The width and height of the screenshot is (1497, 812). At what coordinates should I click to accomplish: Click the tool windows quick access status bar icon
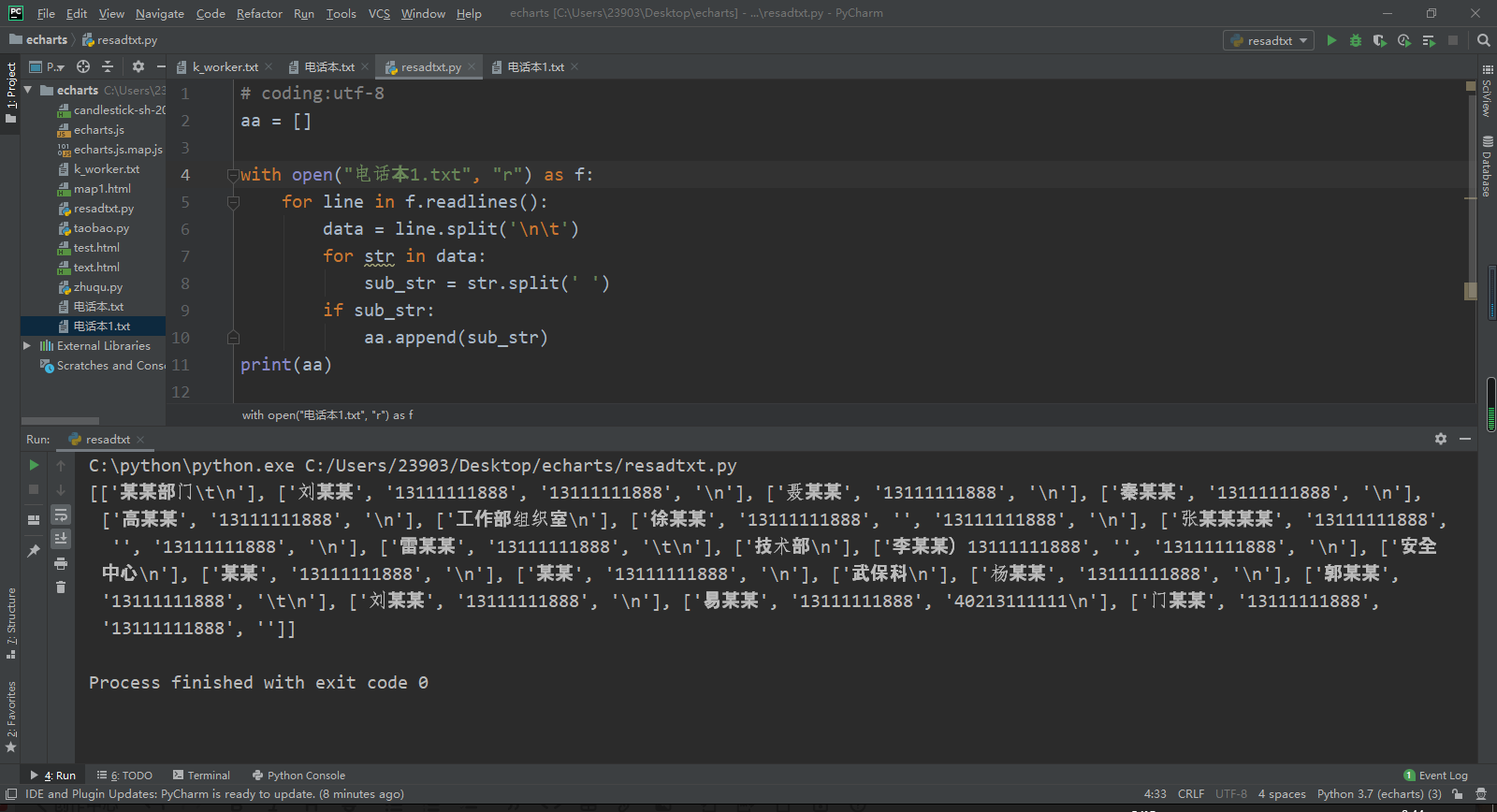[11, 794]
